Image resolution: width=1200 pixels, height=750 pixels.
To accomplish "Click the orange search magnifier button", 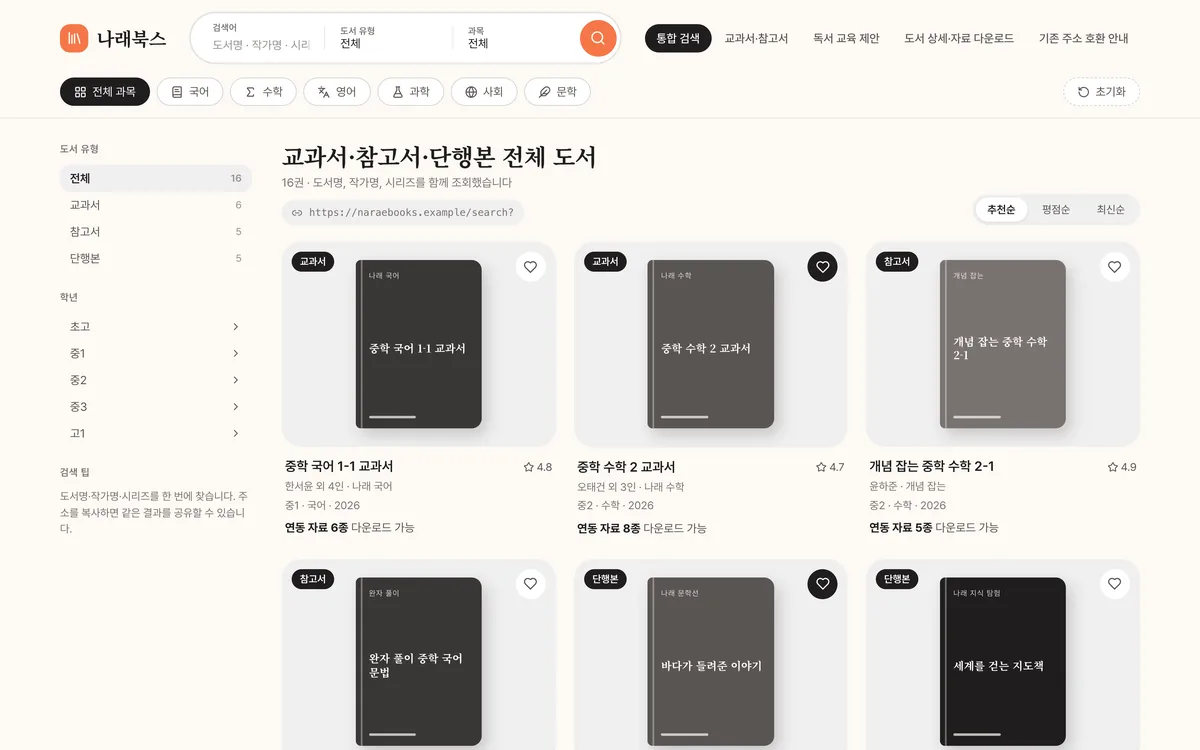I will [x=598, y=38].
